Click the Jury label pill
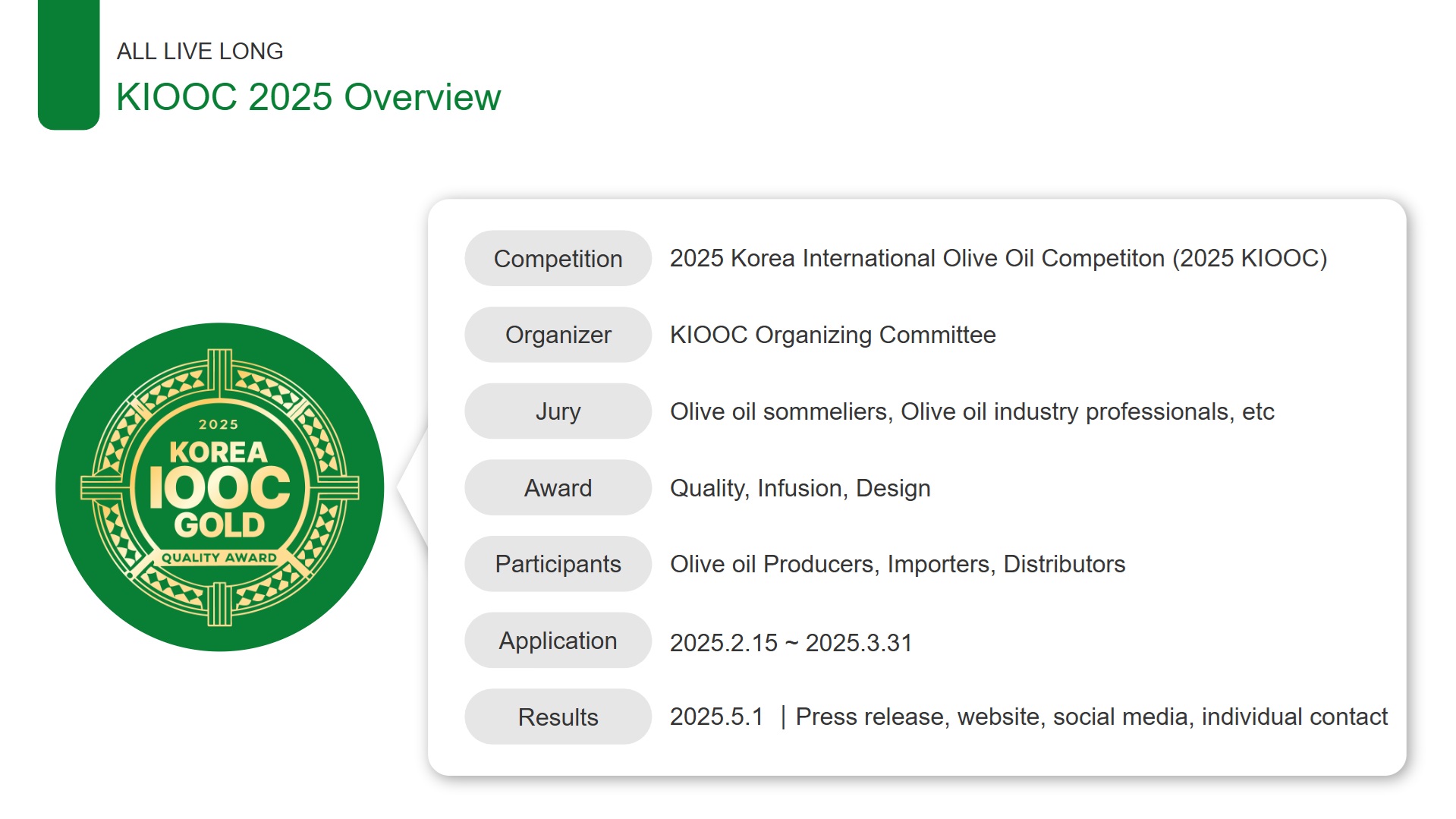The height and width of the screenshot is (819, 1456). point(558,411)
